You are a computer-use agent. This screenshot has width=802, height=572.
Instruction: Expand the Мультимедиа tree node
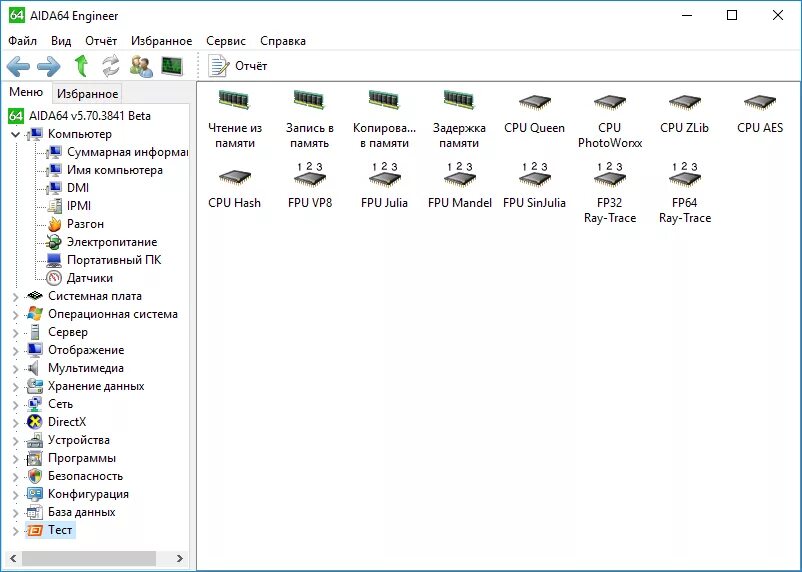tap(15, 369)
